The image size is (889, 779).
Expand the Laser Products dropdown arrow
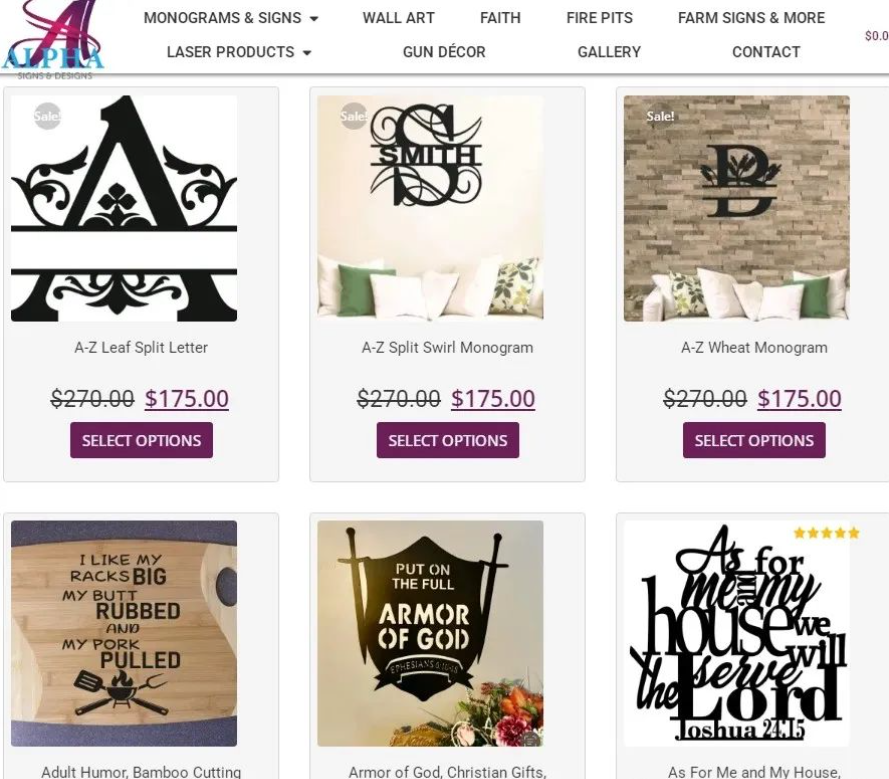tap(307, 53)
